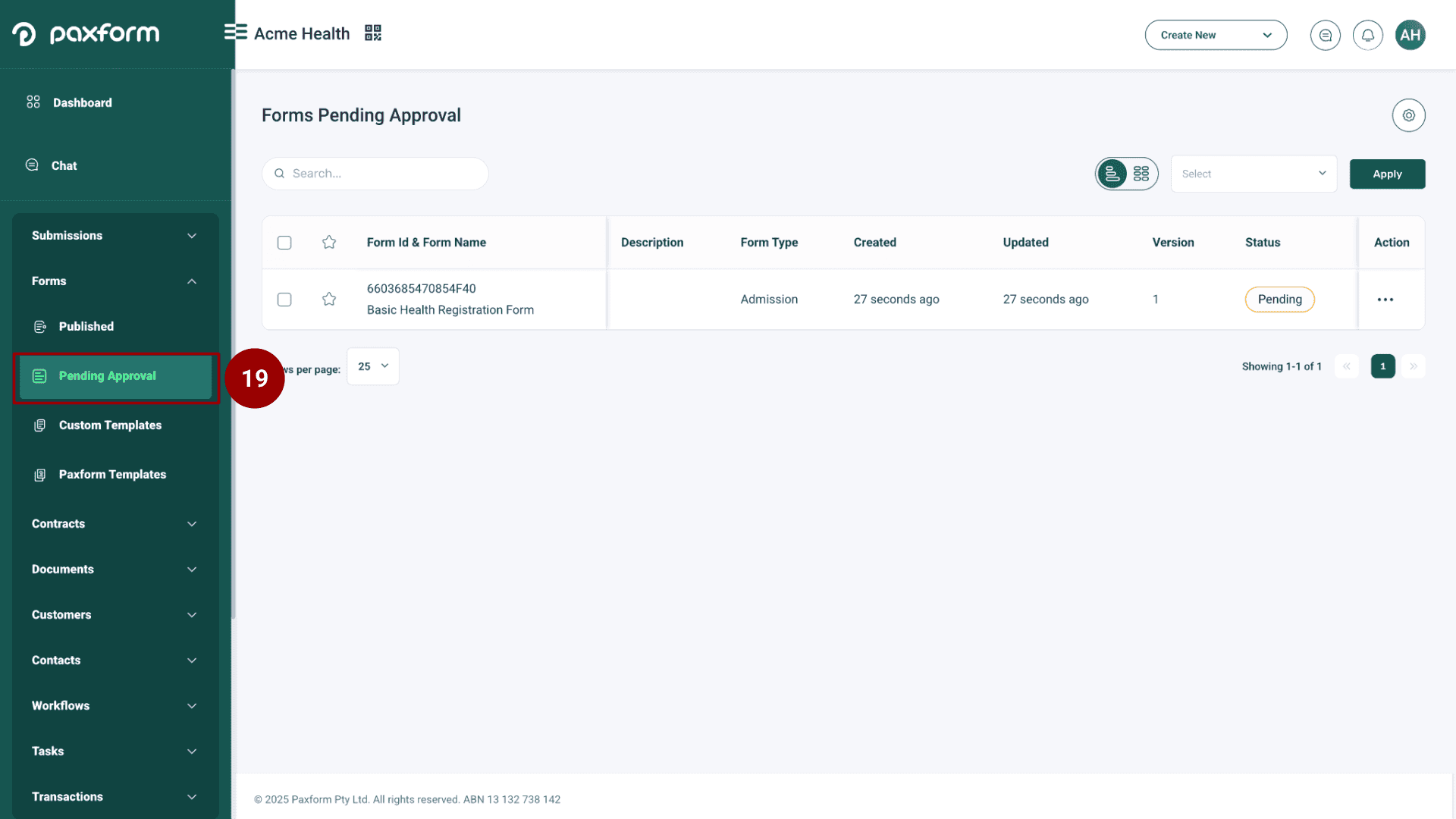Star the Basic Health Registration Form row
The height and width of the screenshot is (819, 1456).
pyautogui.click(x=329, y=300)
